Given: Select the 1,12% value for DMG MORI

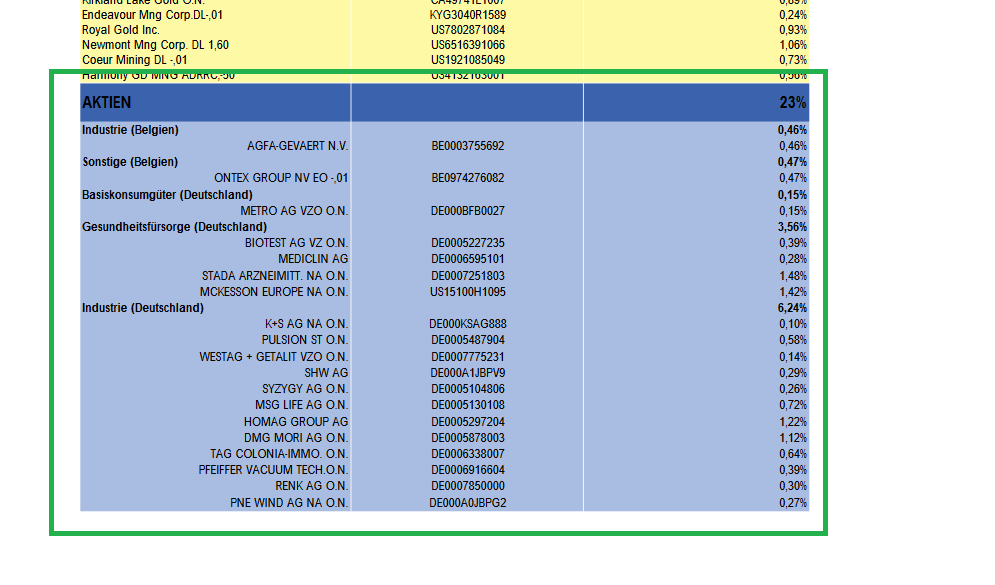Looking at the screenshot, I should pos(793,438).
